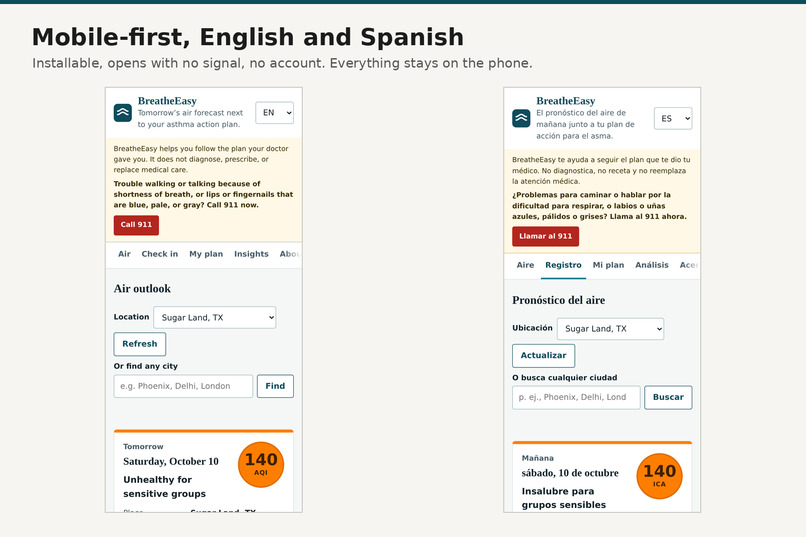Select the Aire tab in Spanish view
This screenshot has width=806, height=537.
525,265
